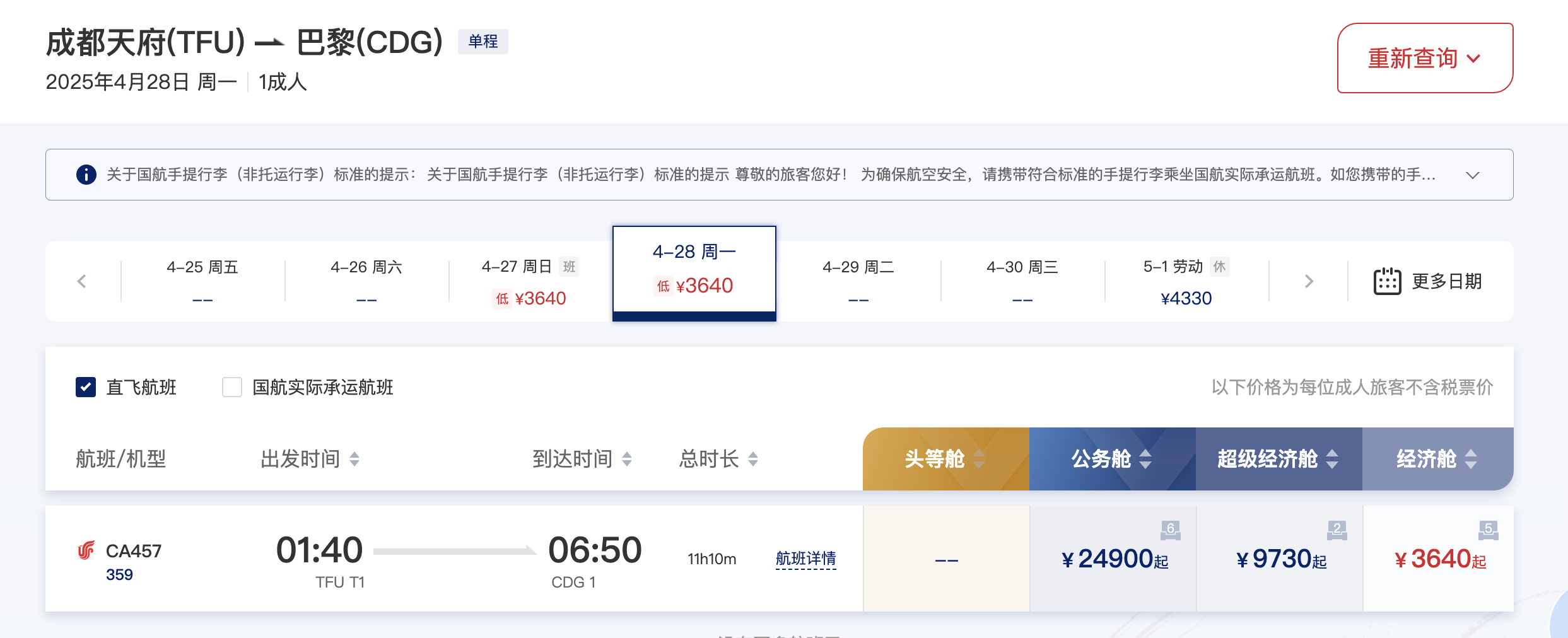This screenshot has width=1568, height=638.
Task: Choose business class fare ¥24900
Action: point(1114,559)
